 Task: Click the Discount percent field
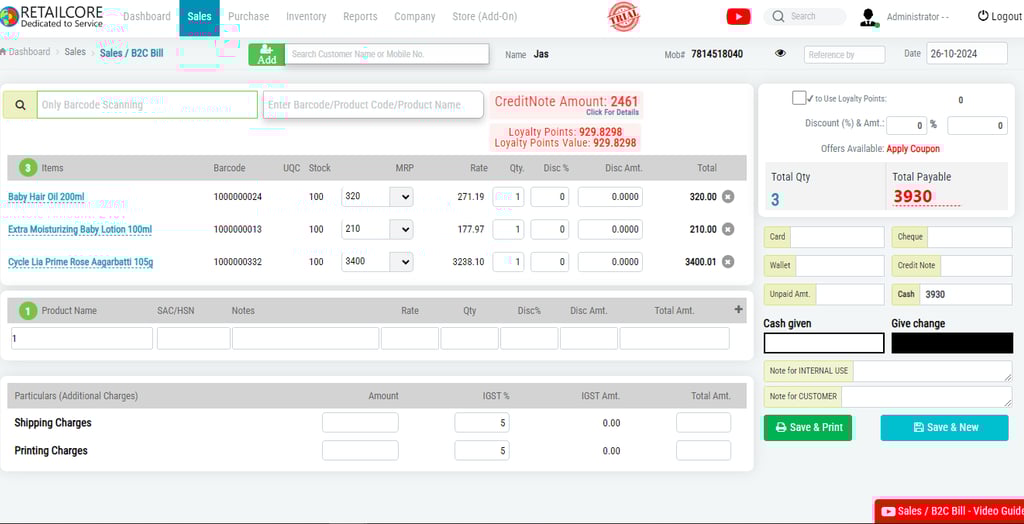[x=906, y=125]
